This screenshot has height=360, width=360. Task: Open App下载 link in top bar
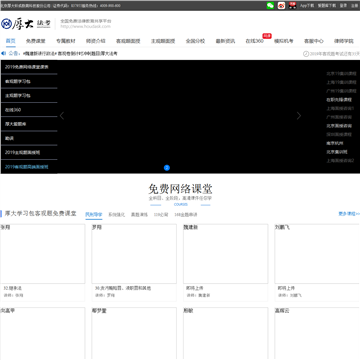[307, 6]
